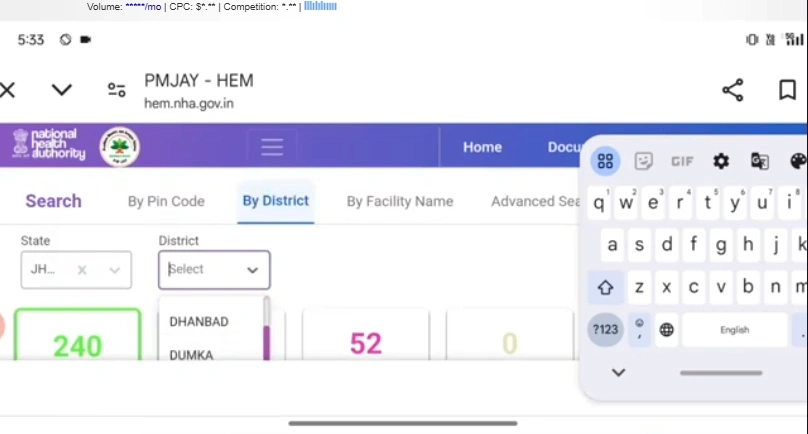
Task: Select the By District tab
Action: click(x=276, y=201)
